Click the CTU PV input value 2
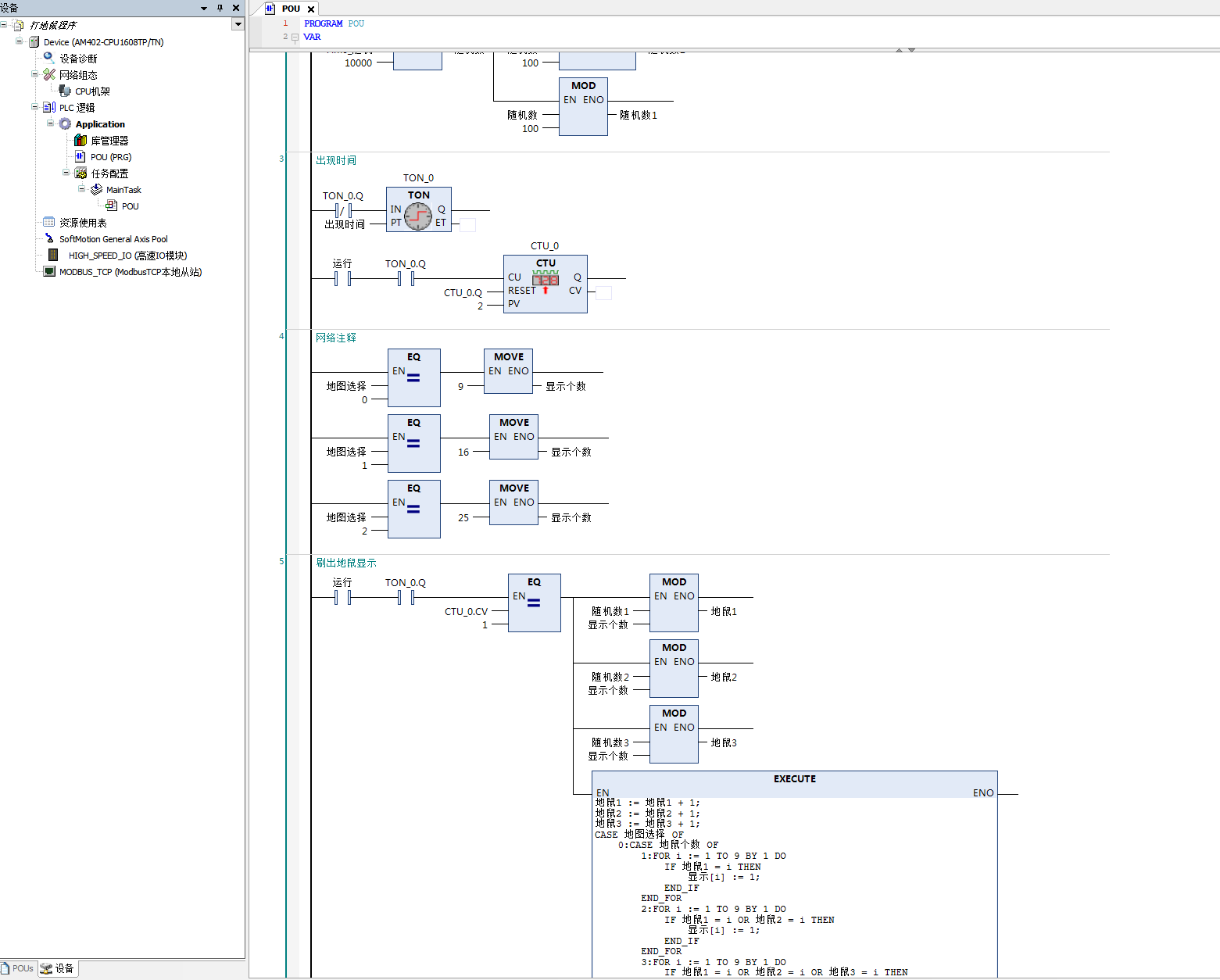This screenshot has width=1220, height=980. click(481, 306)
